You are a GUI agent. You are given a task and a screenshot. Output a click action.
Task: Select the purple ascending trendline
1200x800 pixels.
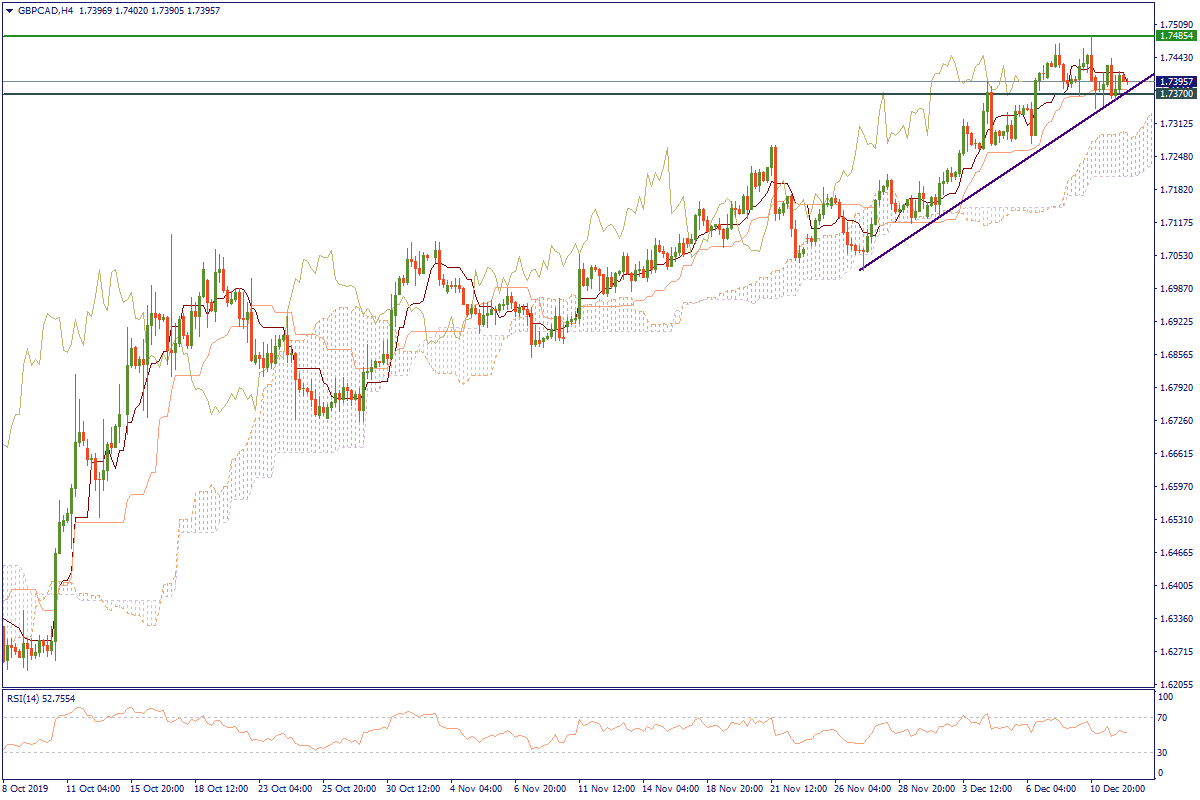[1000, 178]
